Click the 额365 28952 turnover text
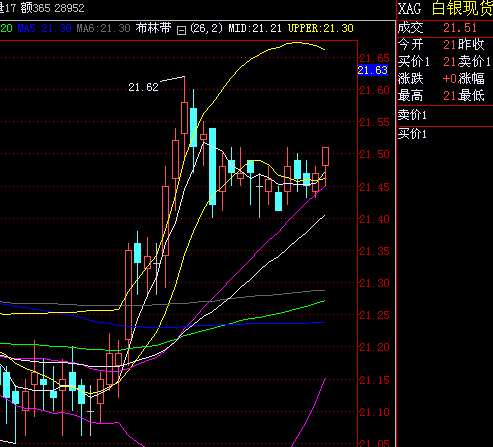 tap(53, 8)
